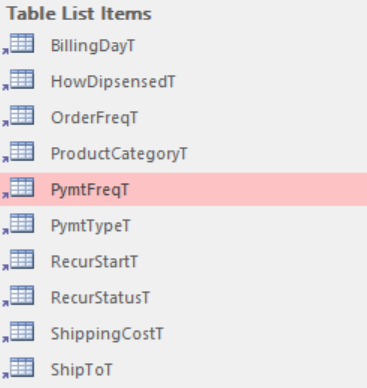This screenshot has width=367, height=388.
Task: Choose ShippingCostT in the table list
Action: 107,334
